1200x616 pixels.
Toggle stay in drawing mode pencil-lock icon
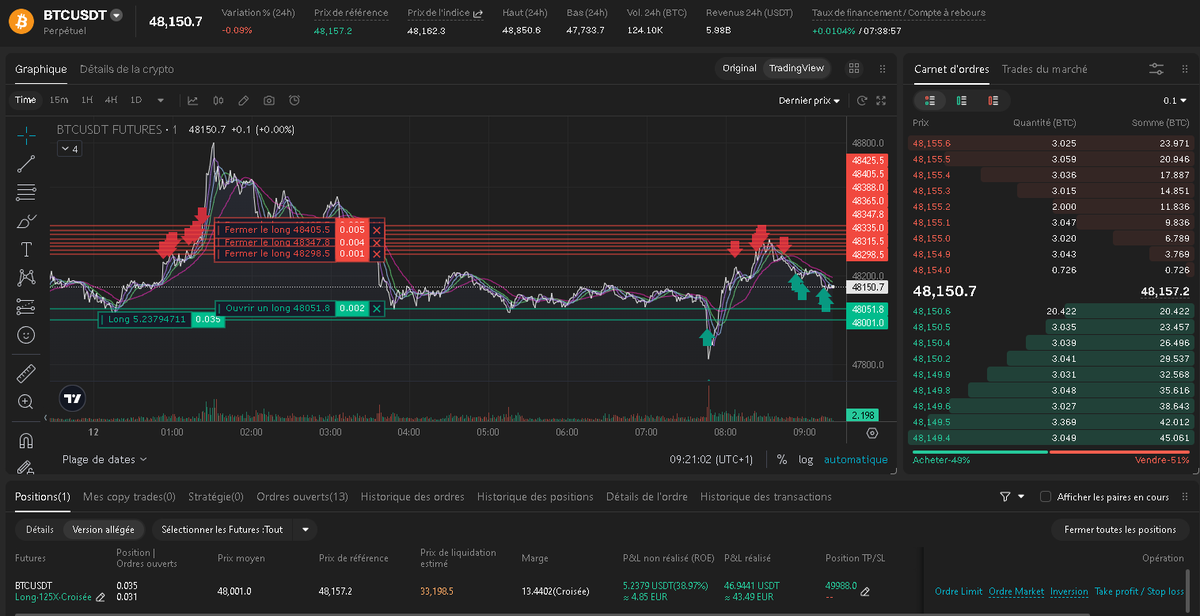(26, 466)
